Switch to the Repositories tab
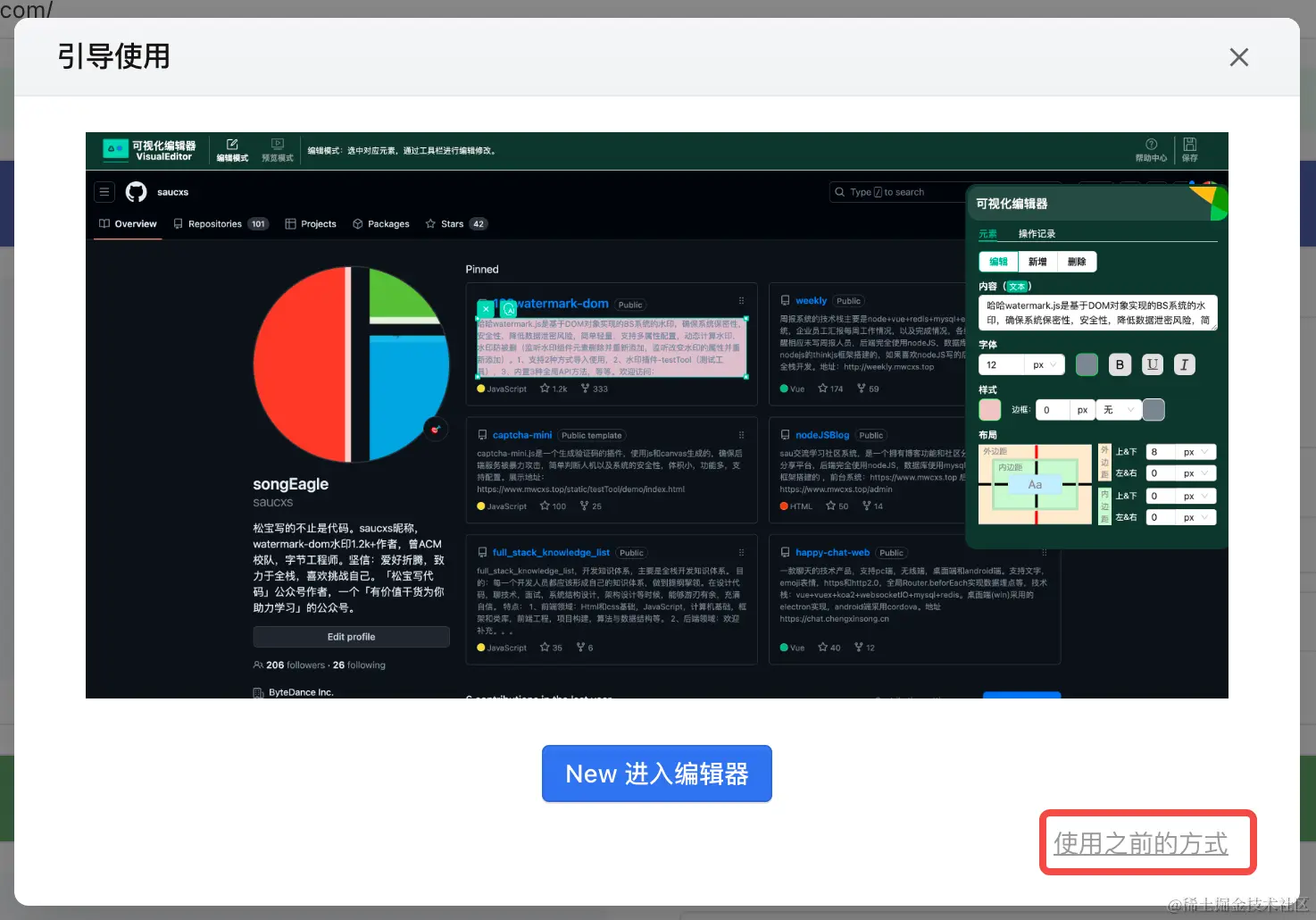The width and height of the screenshot is (1316, 920). 220,224
